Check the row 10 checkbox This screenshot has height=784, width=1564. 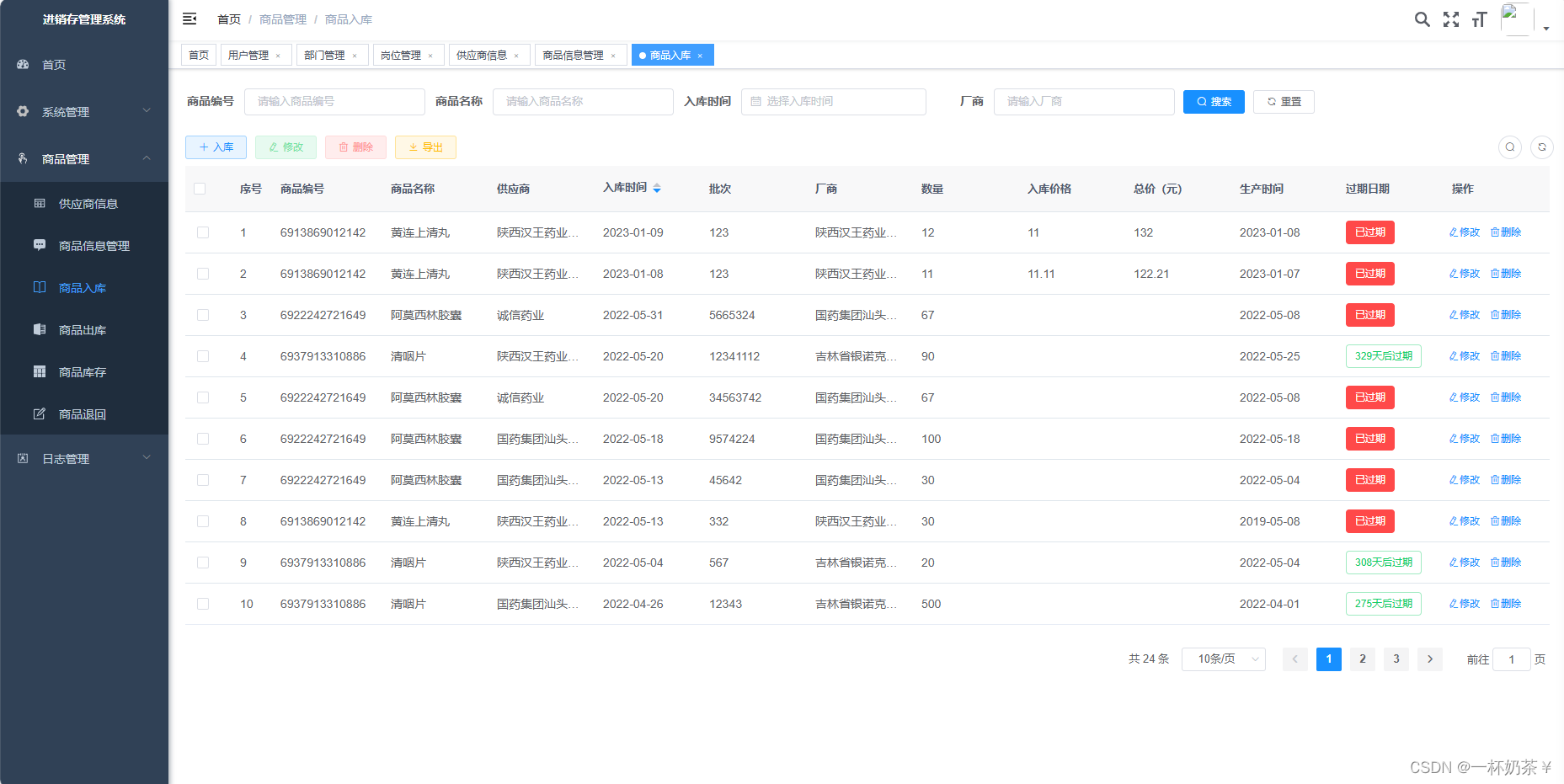[x=203, y=604]
